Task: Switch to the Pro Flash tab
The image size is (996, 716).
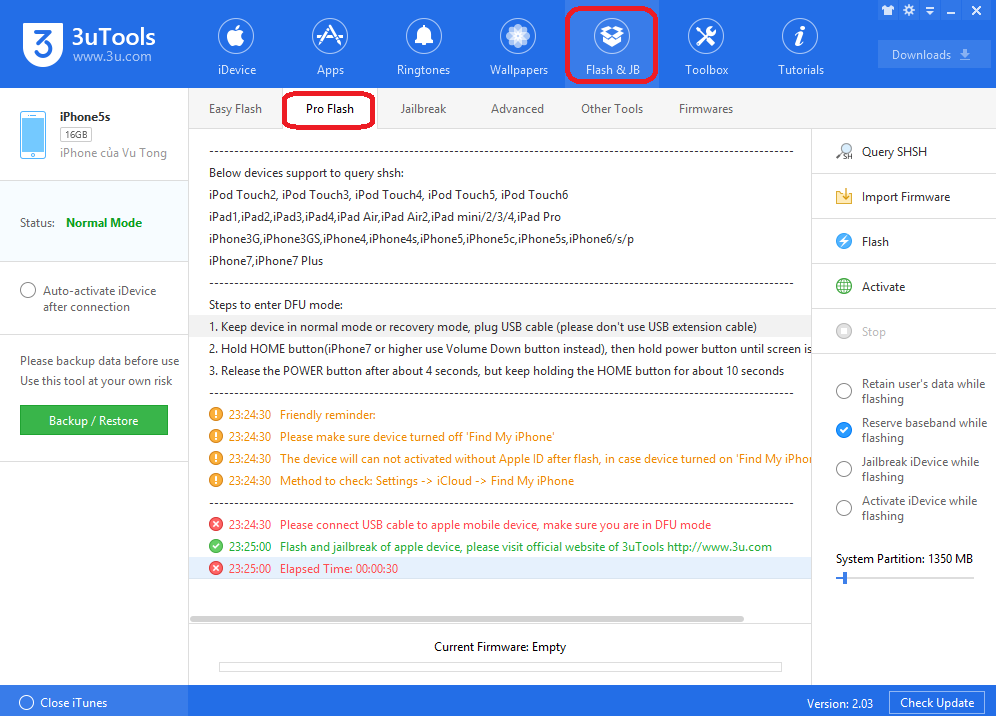Action: pos(328,108)
